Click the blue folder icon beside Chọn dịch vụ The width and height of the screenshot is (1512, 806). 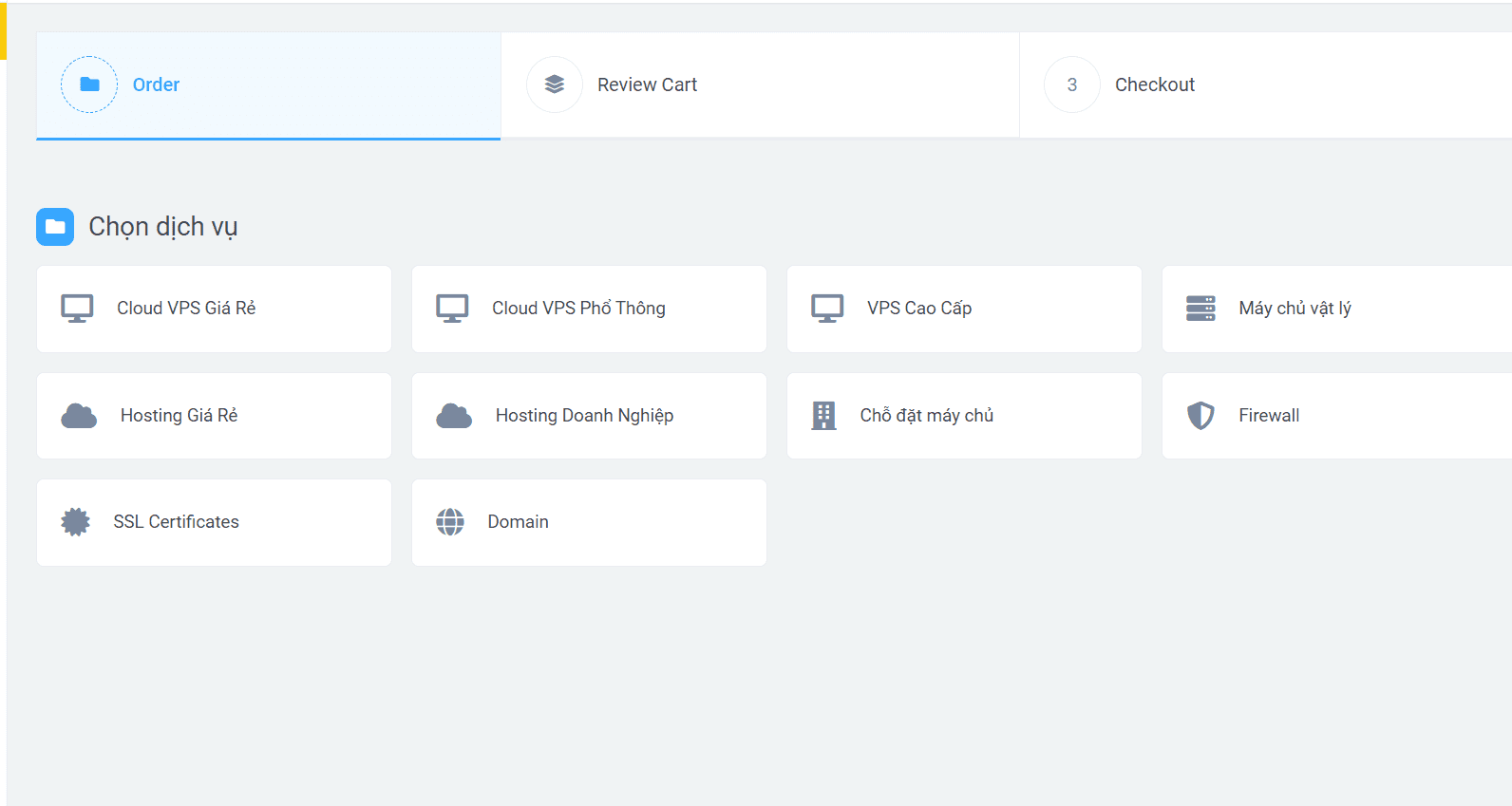pyautogui.click(x=55, y=227)
